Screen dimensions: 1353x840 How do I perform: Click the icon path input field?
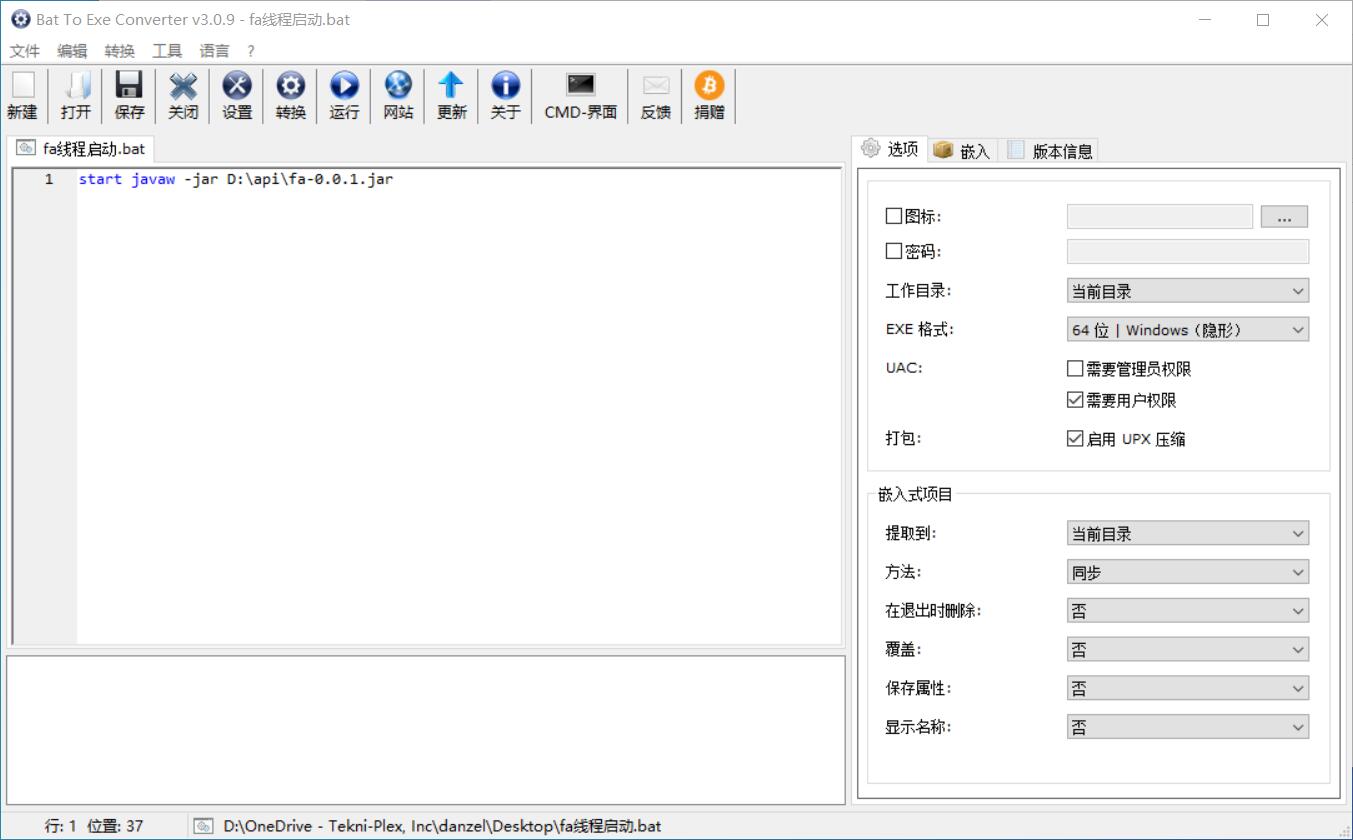click(1160, 216)
